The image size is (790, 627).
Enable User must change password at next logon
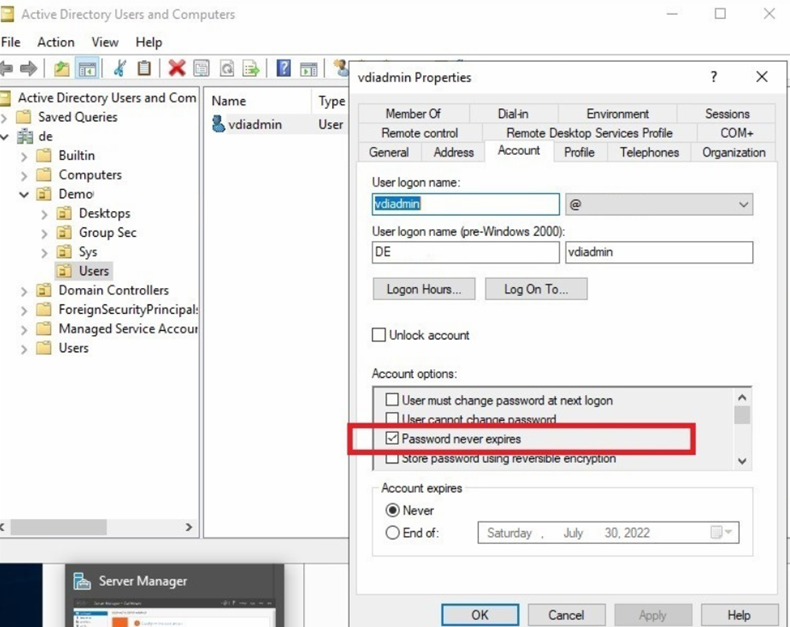point(393,400)
